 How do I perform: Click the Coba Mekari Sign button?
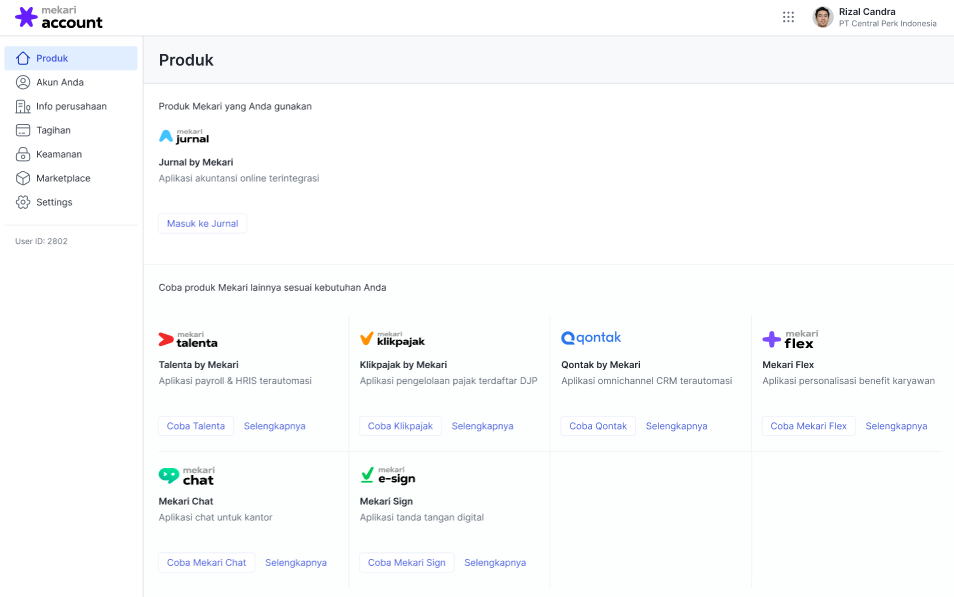pyautogui.click(x=406, y=563)
